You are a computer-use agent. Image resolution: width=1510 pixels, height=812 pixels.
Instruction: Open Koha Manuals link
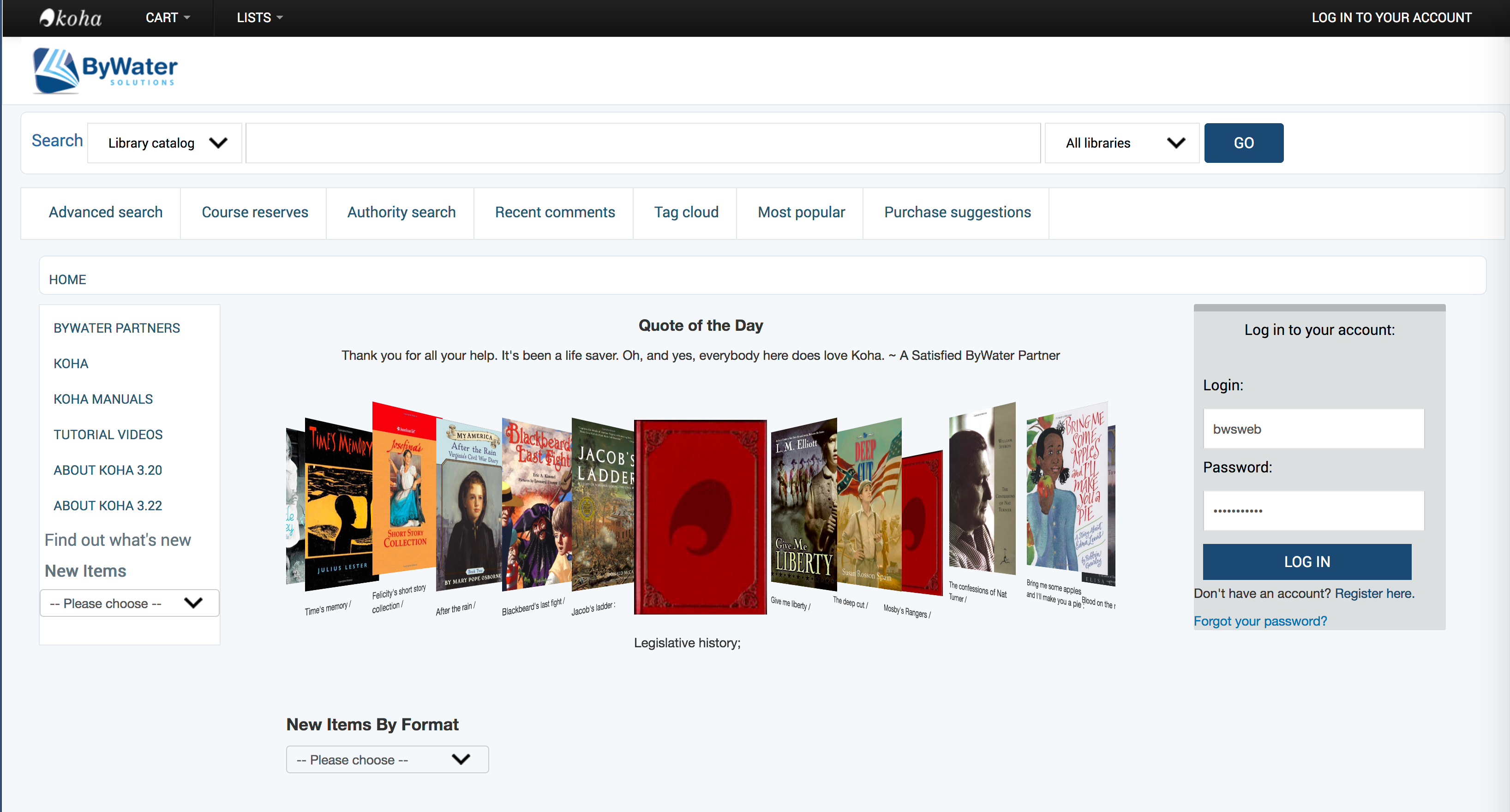(103, 399)
